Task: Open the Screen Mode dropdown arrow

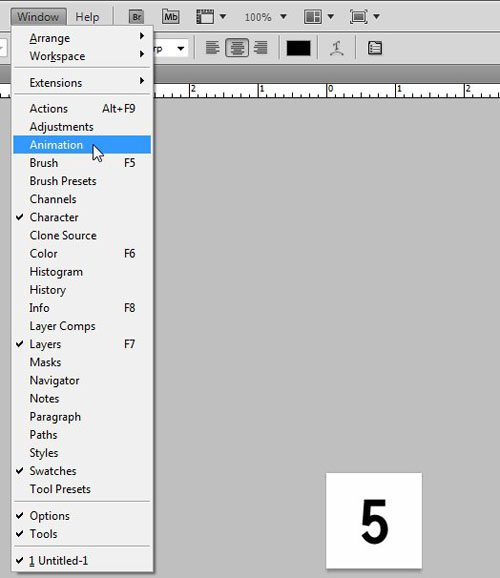Action: (376, 16)
